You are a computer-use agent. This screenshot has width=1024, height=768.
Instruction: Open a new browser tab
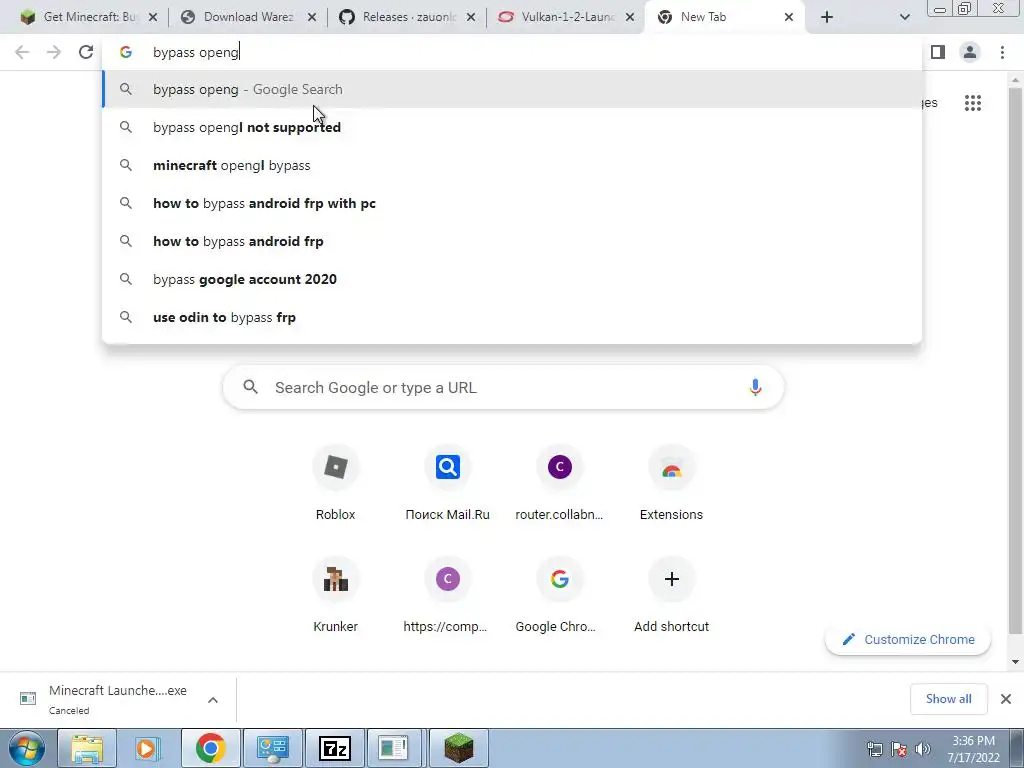pyautogui.click(x=827, y=17)
